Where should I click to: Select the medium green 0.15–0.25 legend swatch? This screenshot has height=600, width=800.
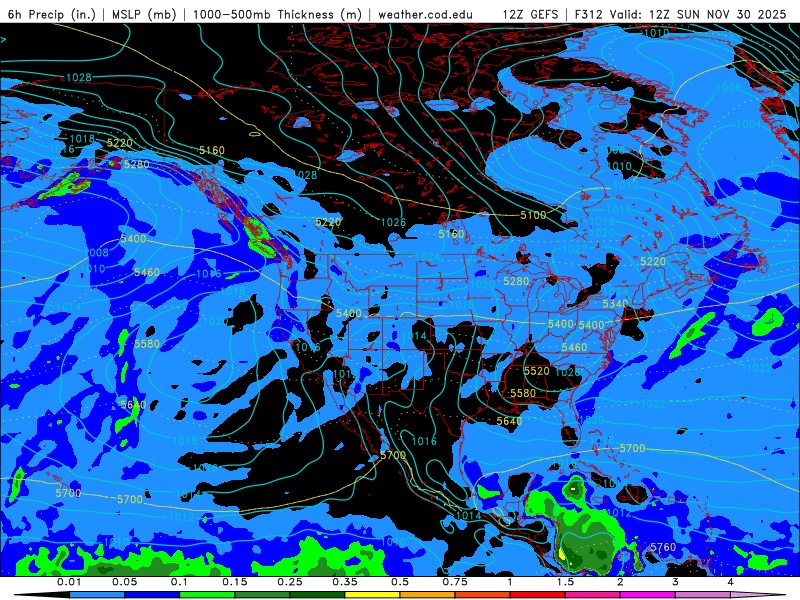(262, 595)
